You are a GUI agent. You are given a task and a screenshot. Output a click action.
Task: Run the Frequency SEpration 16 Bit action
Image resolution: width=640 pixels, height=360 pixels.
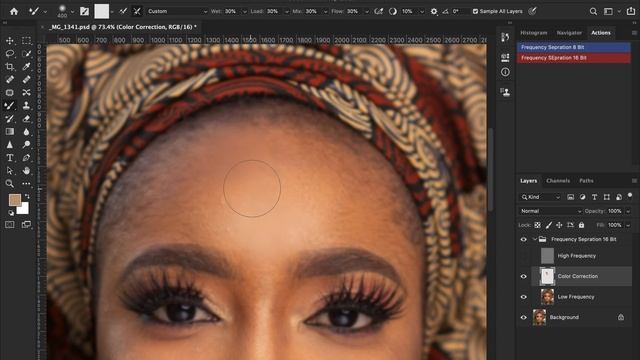[574, 58]
